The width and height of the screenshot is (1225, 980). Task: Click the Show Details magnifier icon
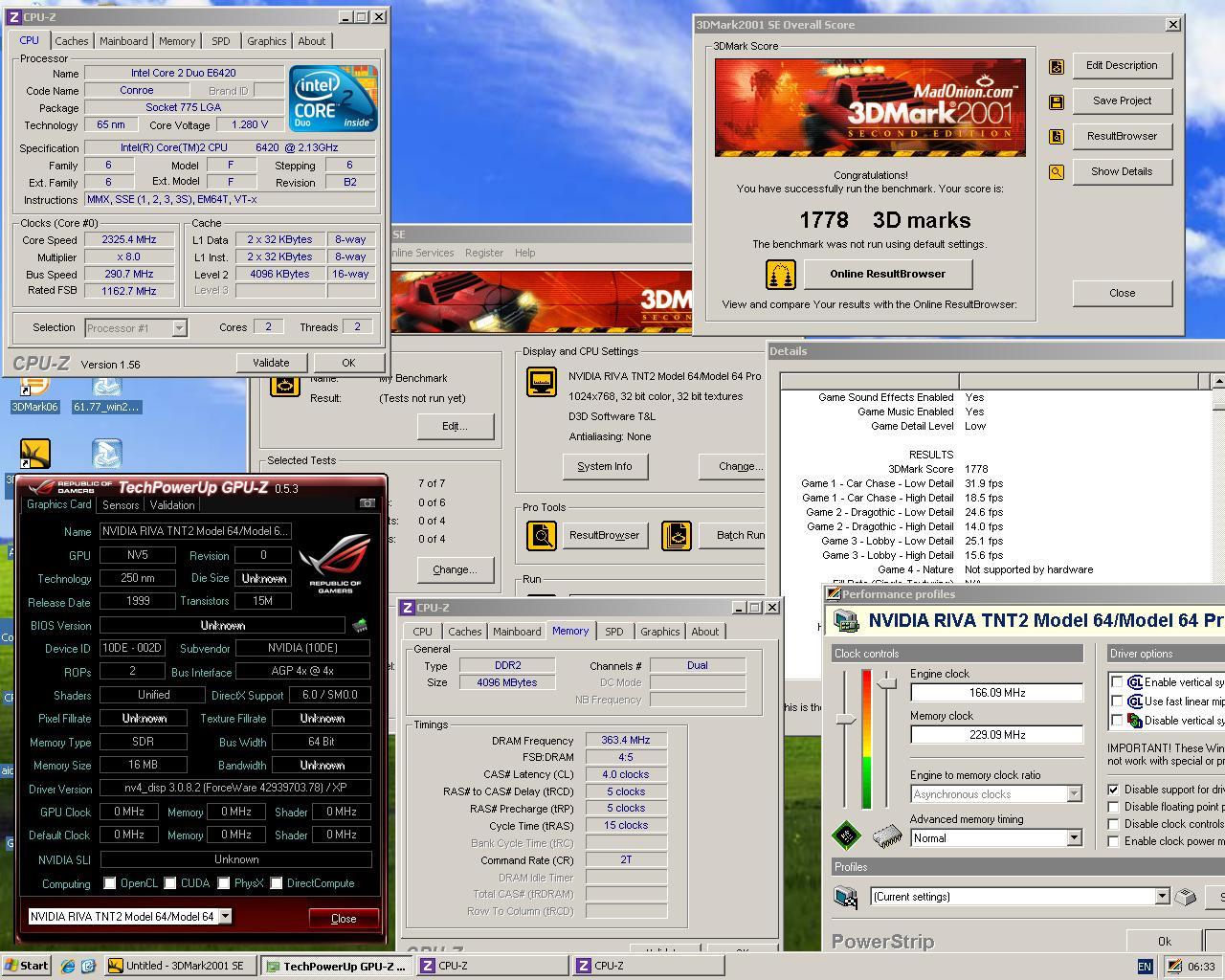point(1057,172)
